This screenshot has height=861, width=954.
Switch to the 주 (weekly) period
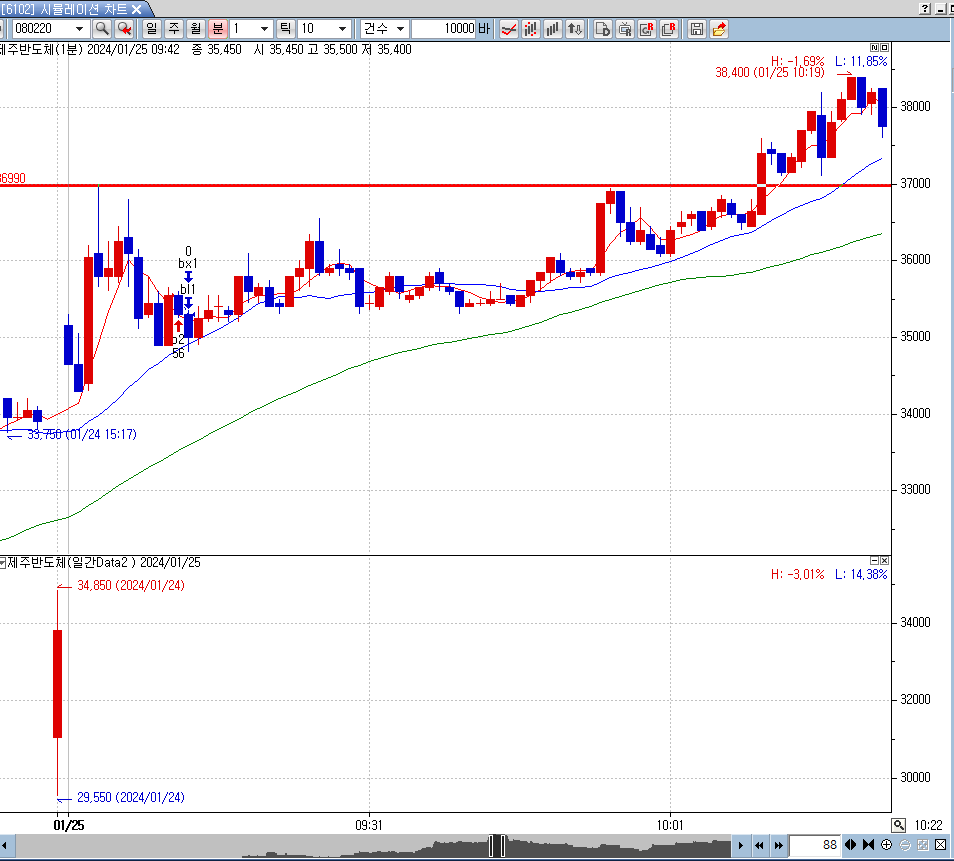pos(173,28)
